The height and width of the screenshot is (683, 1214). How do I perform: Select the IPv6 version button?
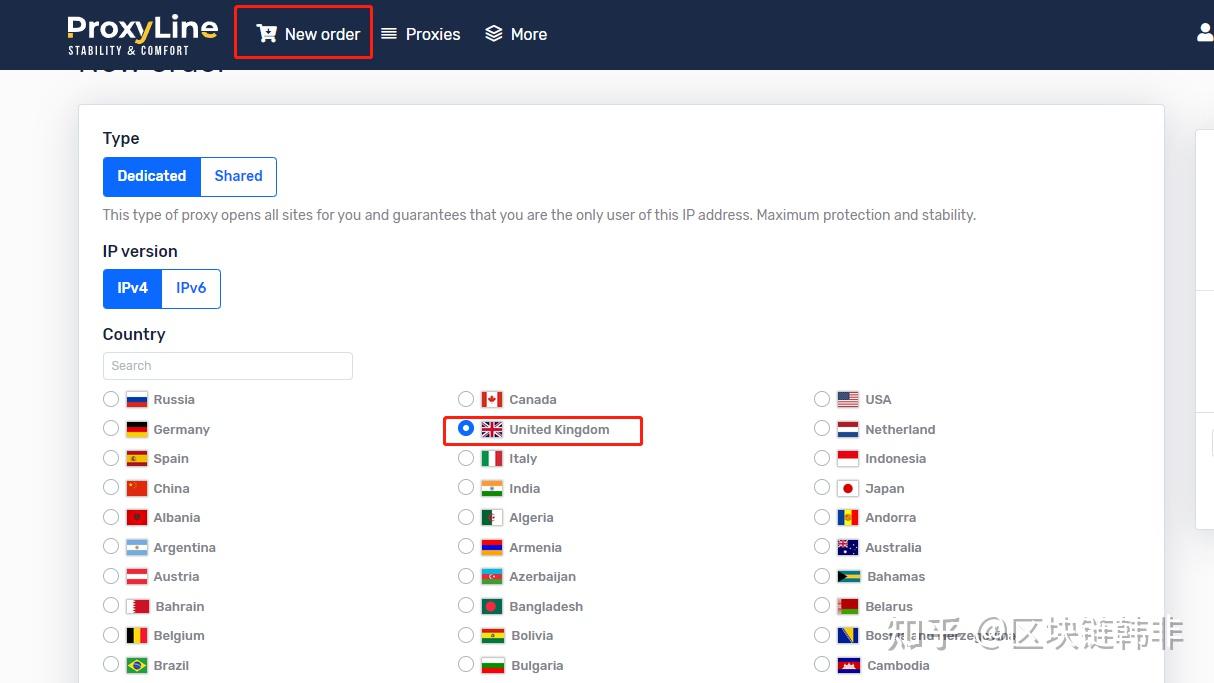point(191,288)
